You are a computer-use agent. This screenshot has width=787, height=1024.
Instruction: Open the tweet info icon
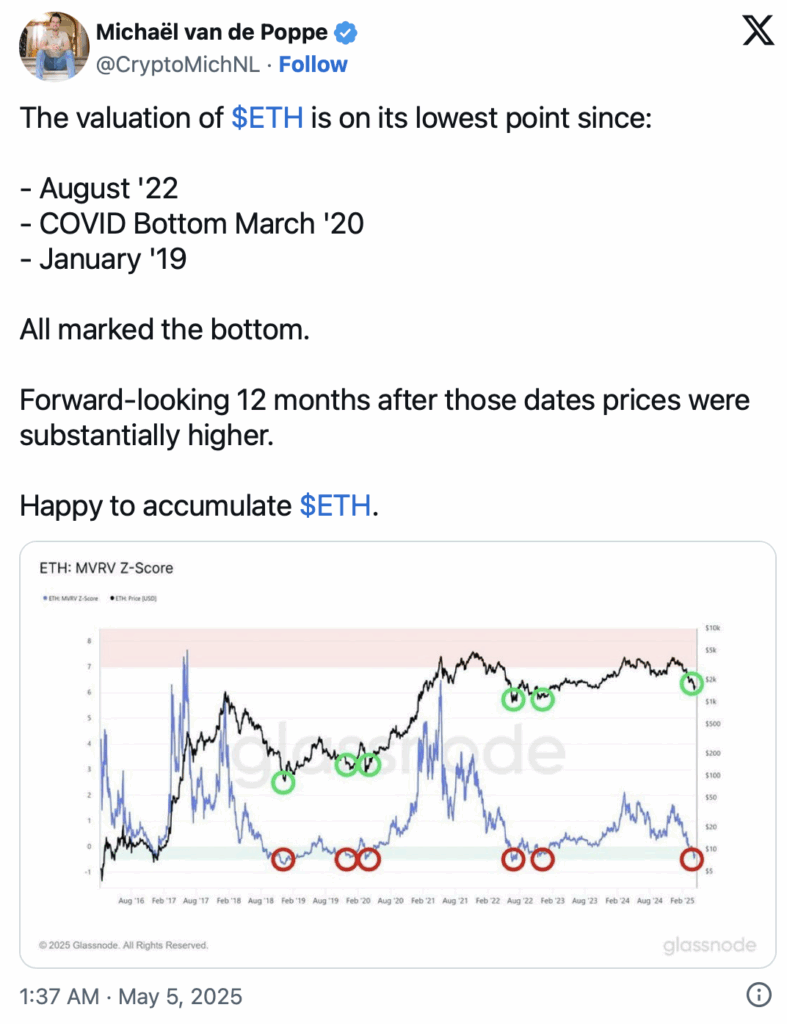tap(759, 995)
